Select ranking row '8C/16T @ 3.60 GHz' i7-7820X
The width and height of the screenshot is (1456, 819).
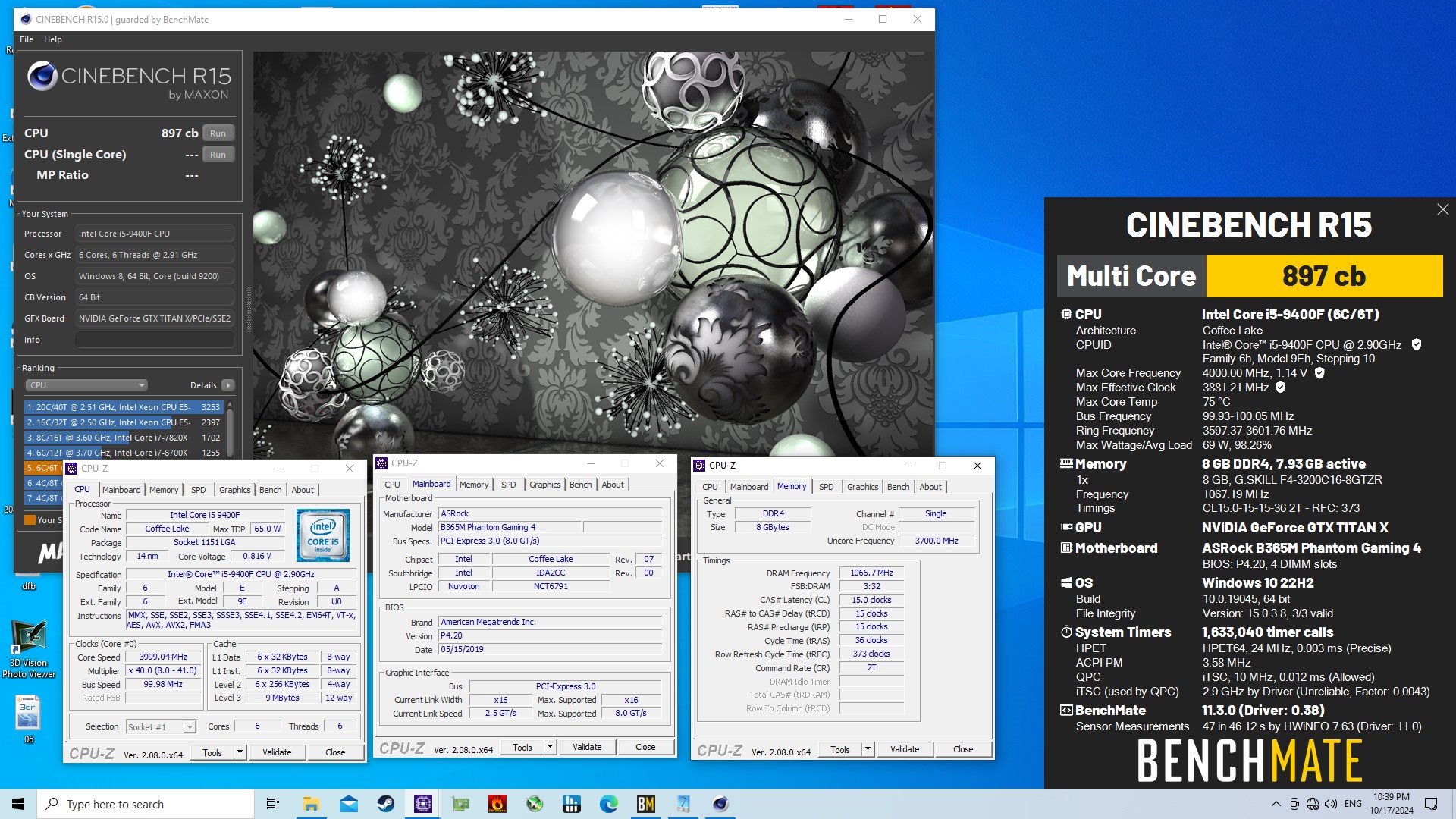[124, 438]
